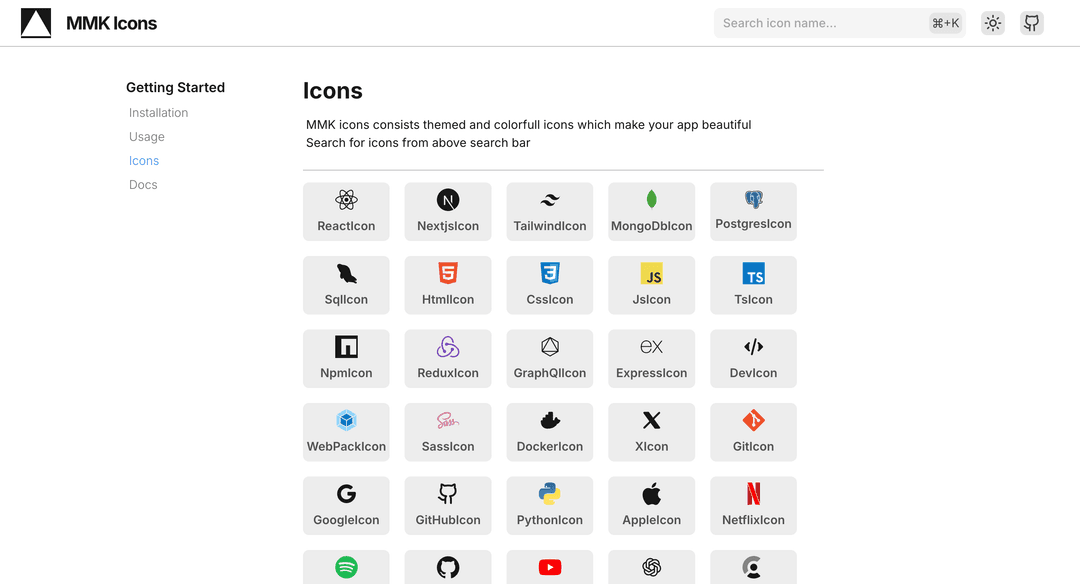Select the Spotify icon at the bottom
The image size is (1080, 584).
[x=346, y=568]
